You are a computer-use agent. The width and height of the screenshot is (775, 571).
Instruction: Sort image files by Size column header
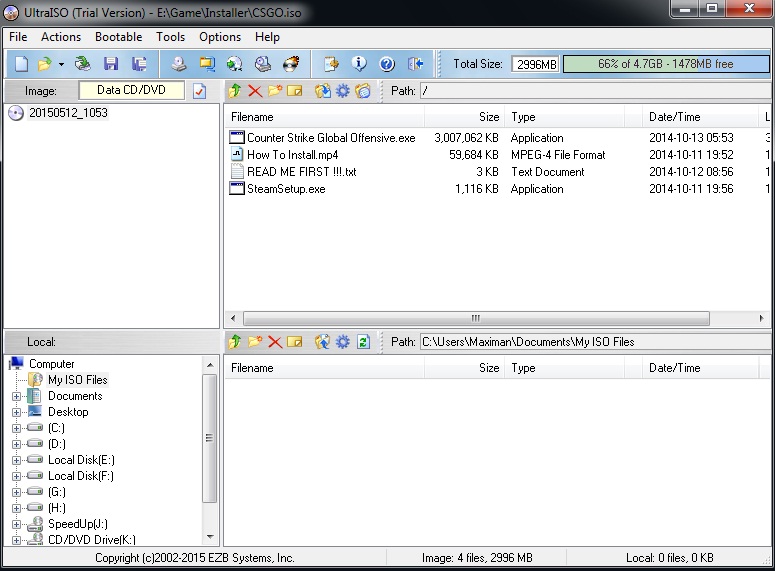(x=465, y=117)
